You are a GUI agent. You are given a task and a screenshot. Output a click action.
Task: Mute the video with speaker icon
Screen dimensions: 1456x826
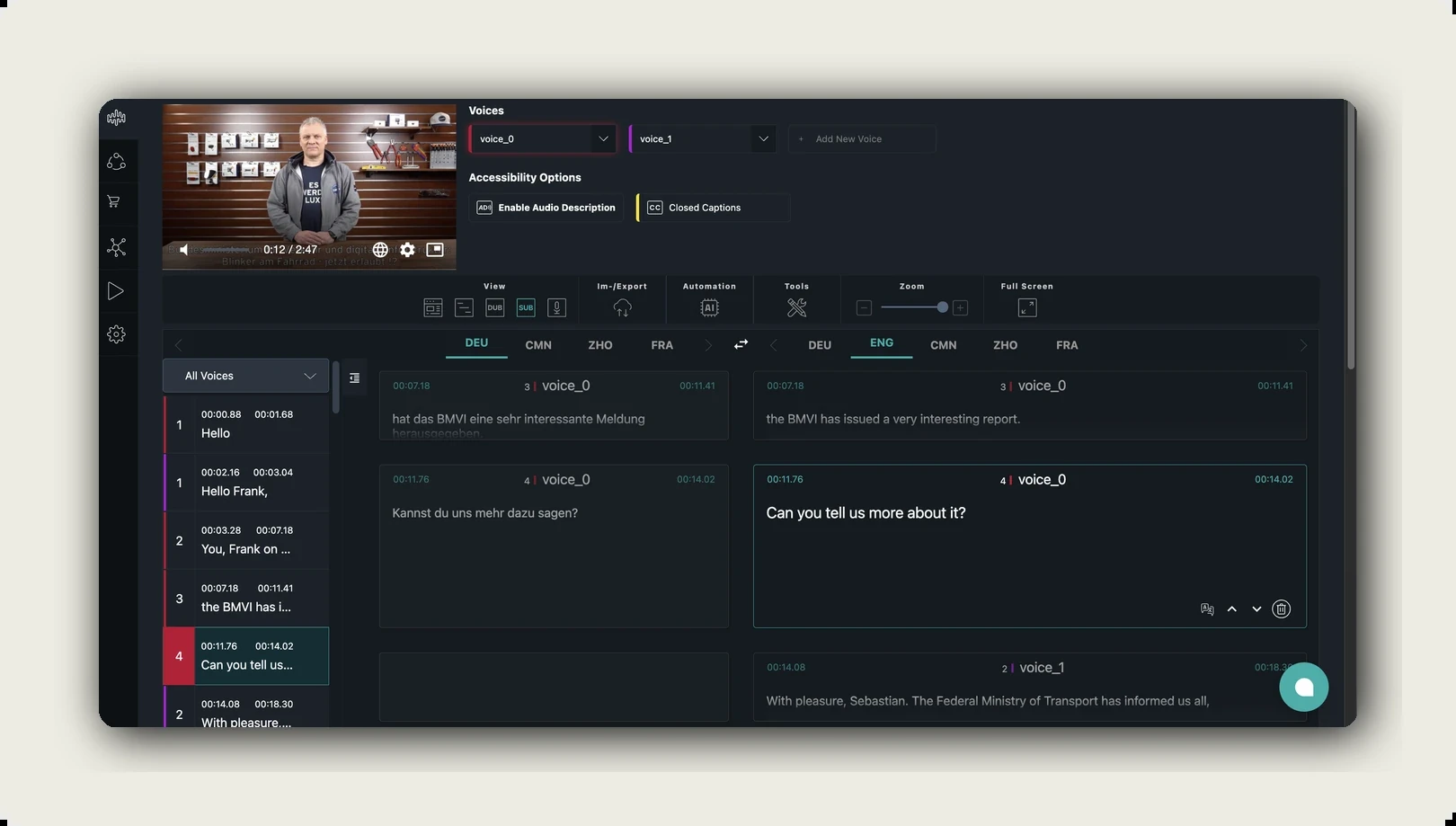(x=184, y=250)
